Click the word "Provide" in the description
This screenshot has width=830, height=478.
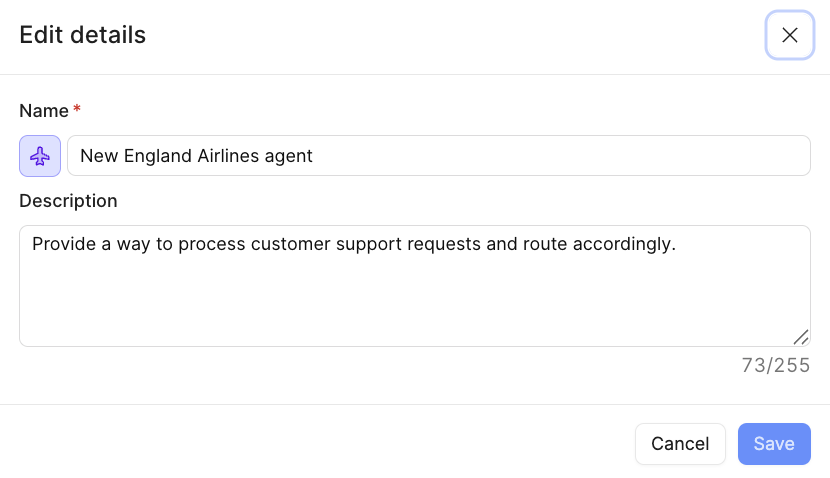point(61,243)
